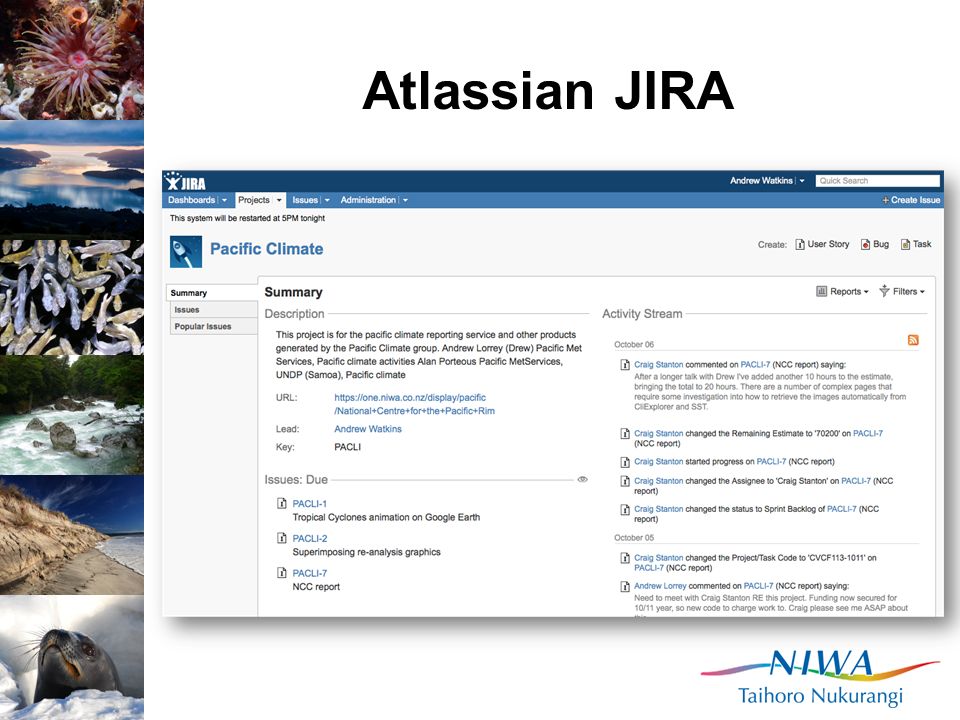Switch to the Popular Issues side tab
This screenshot has height=720, width=960.
click(x=213, y=326)
